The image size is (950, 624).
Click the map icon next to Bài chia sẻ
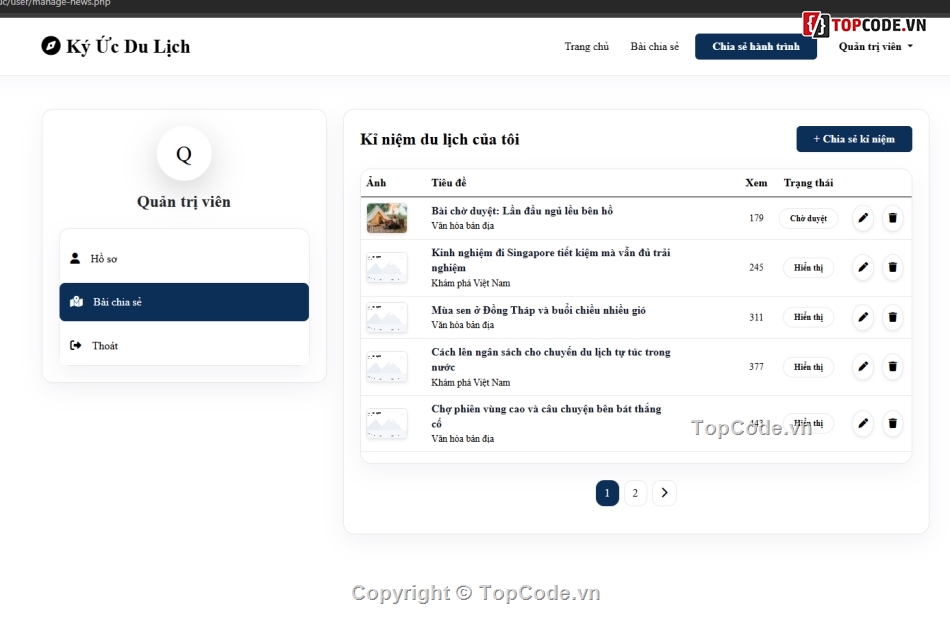(76, 302)
